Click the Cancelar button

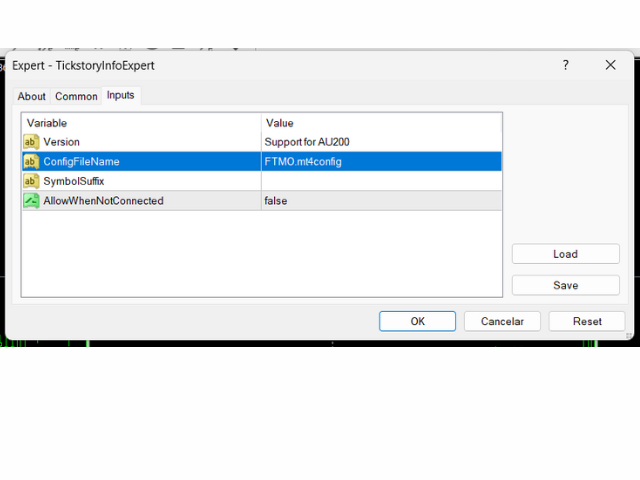[x=502, y=321]
